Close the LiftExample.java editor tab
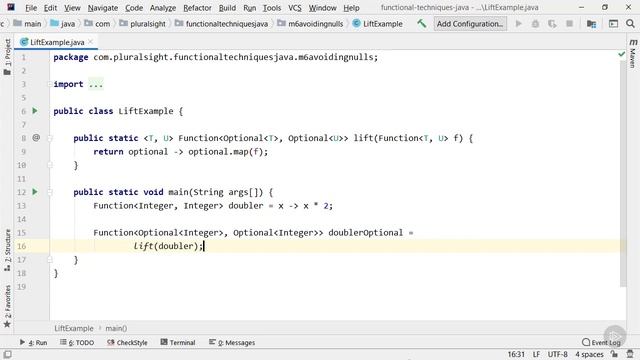 [91, 42]
